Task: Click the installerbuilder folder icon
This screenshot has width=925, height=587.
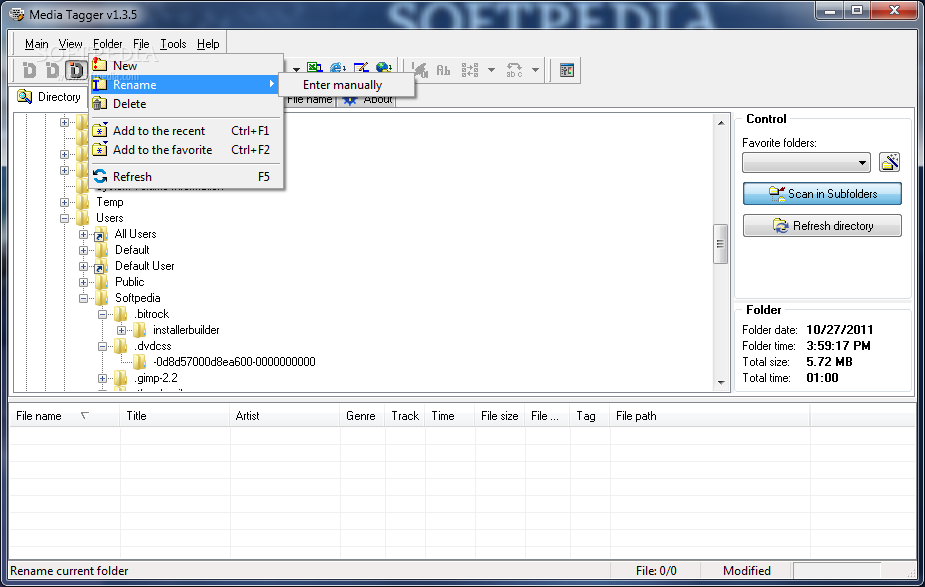Action: pyautogui.click(x=139, y=330)
